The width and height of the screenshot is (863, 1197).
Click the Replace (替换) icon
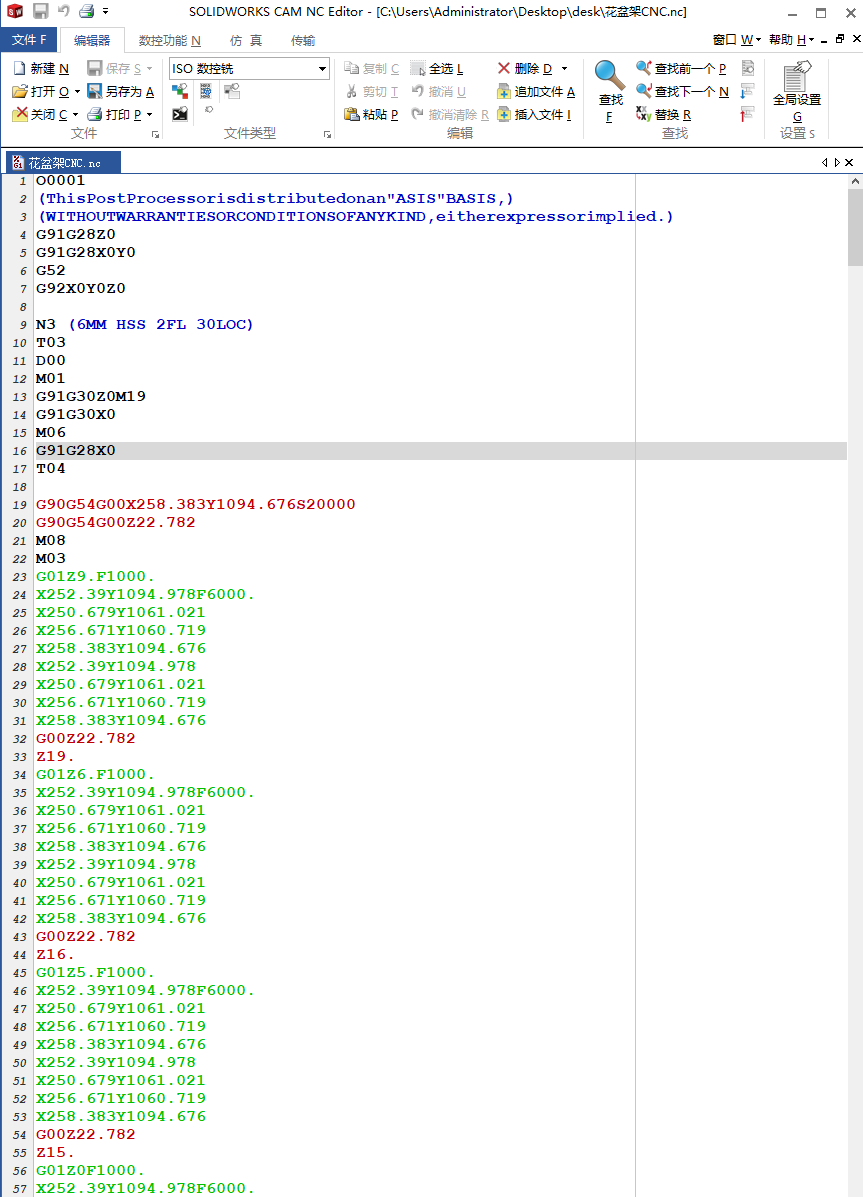[644, 115]
